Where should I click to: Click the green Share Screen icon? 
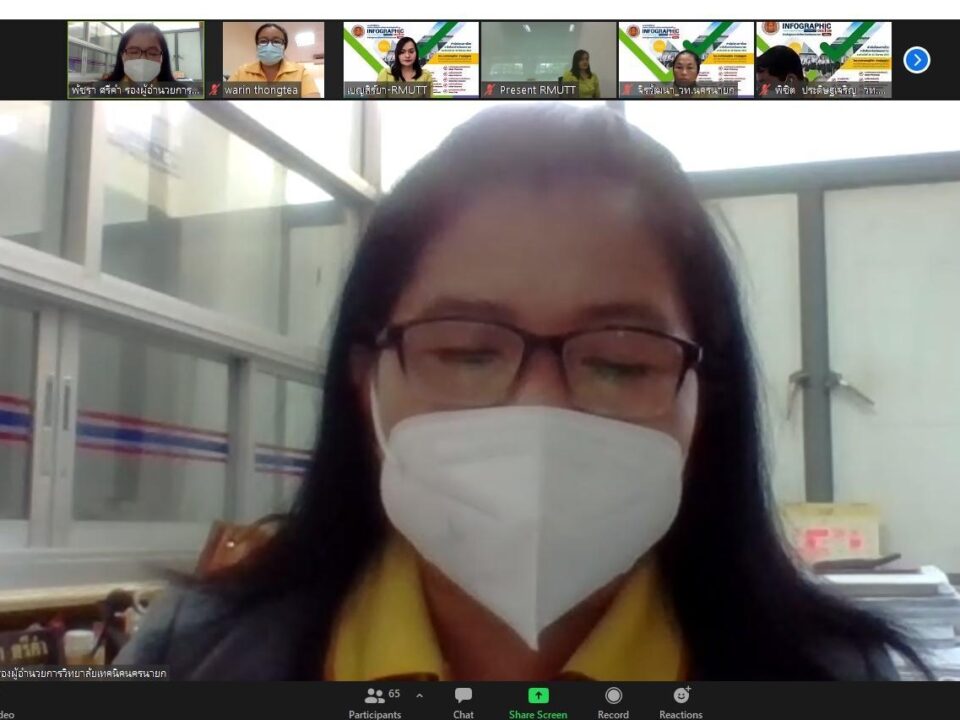pyautogui.click(x=538, y=696)
